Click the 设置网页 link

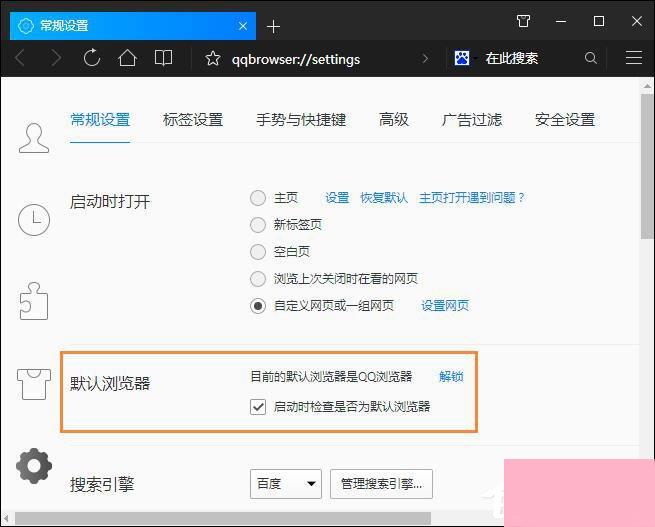[x=445, y=306]
